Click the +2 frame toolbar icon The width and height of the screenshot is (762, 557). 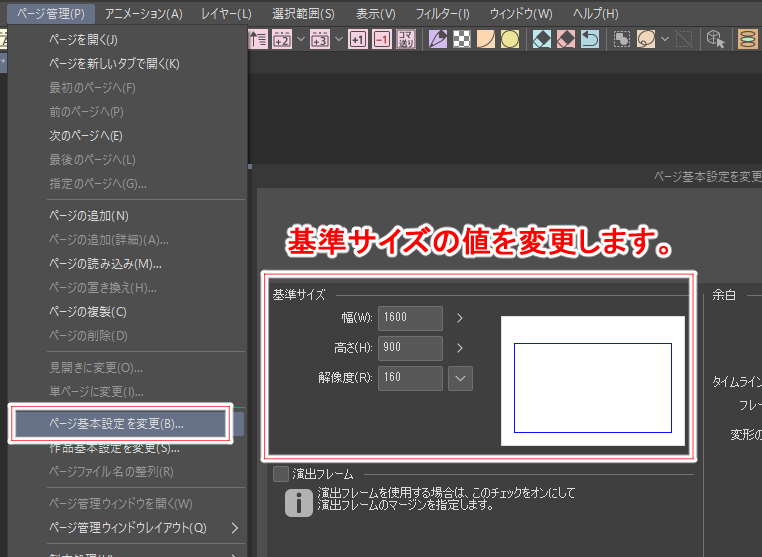[x=282, y=39]
